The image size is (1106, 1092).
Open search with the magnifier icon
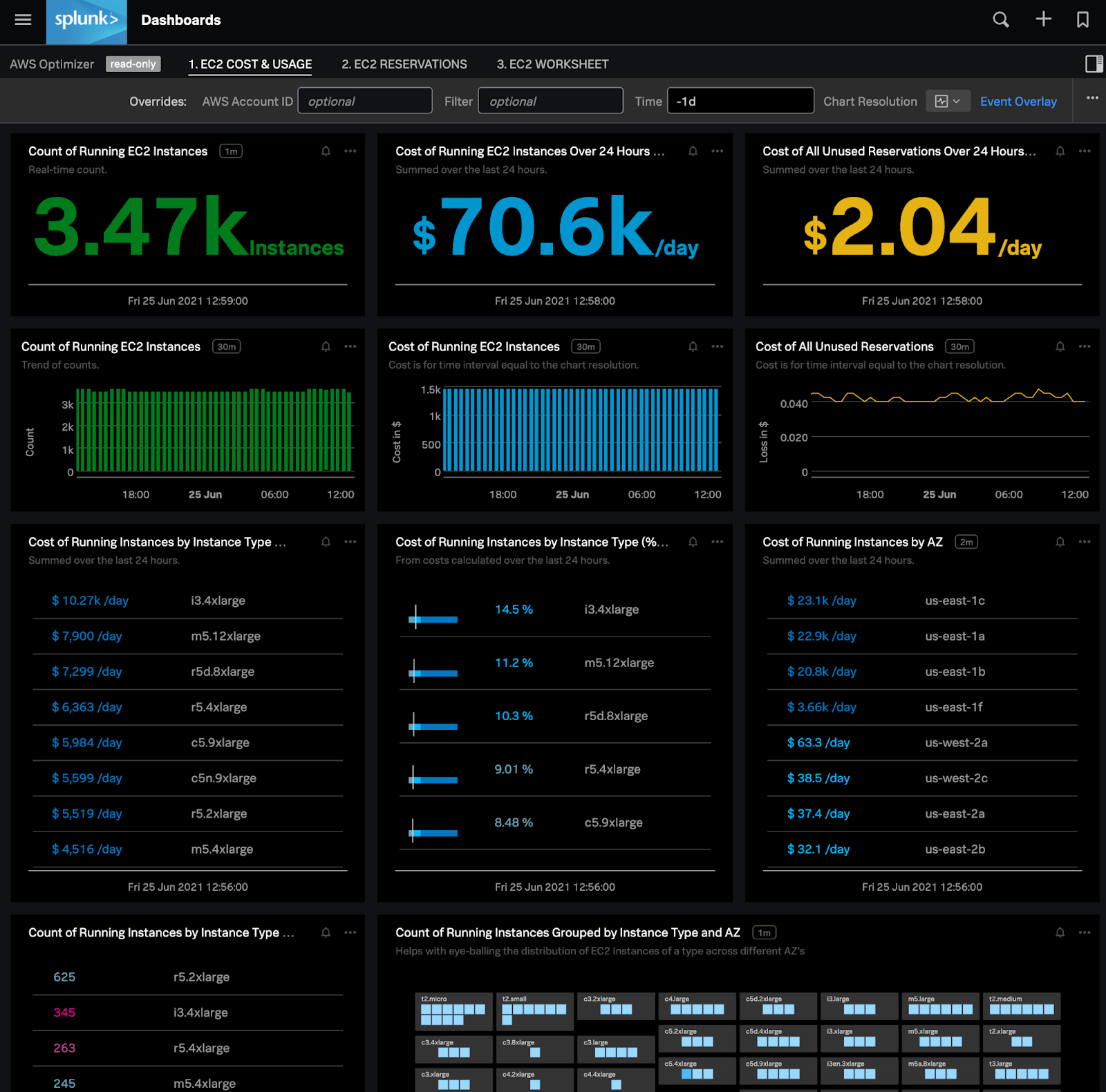pos(1001,19)
